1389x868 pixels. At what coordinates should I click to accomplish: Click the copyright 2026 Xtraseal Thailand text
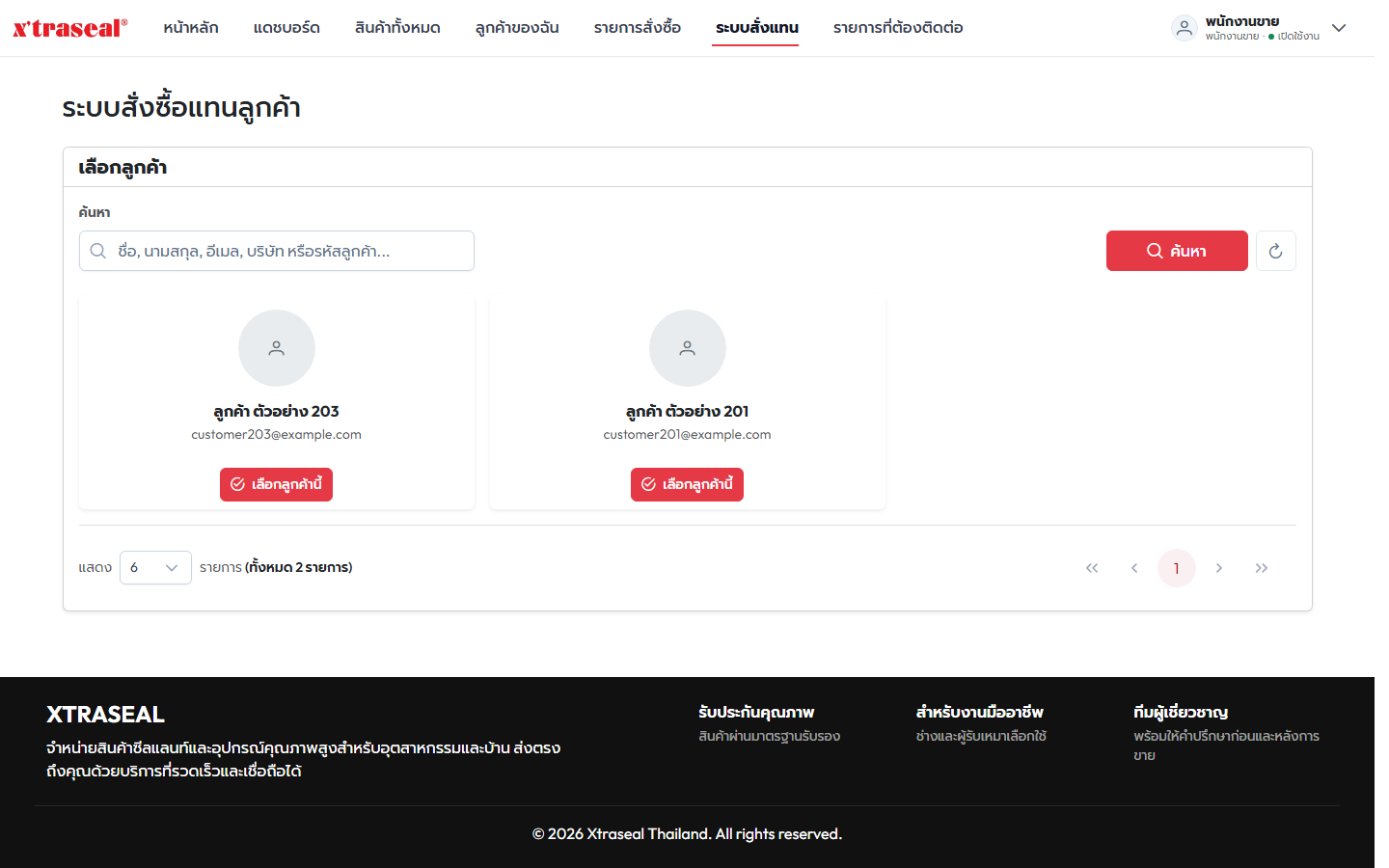coord(687,834)
